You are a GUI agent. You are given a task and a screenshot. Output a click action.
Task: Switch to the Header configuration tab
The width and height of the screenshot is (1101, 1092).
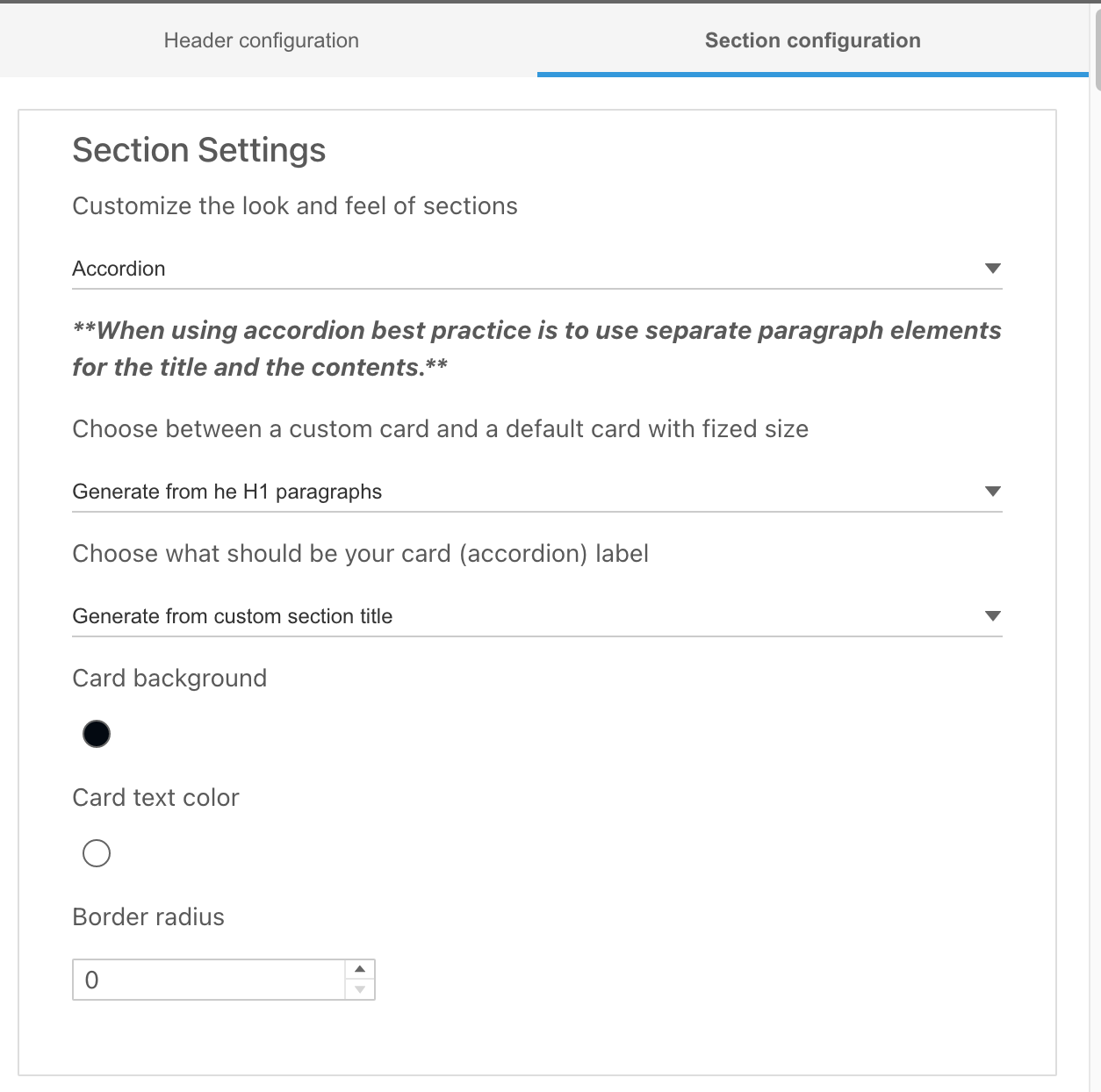[261, 40]
